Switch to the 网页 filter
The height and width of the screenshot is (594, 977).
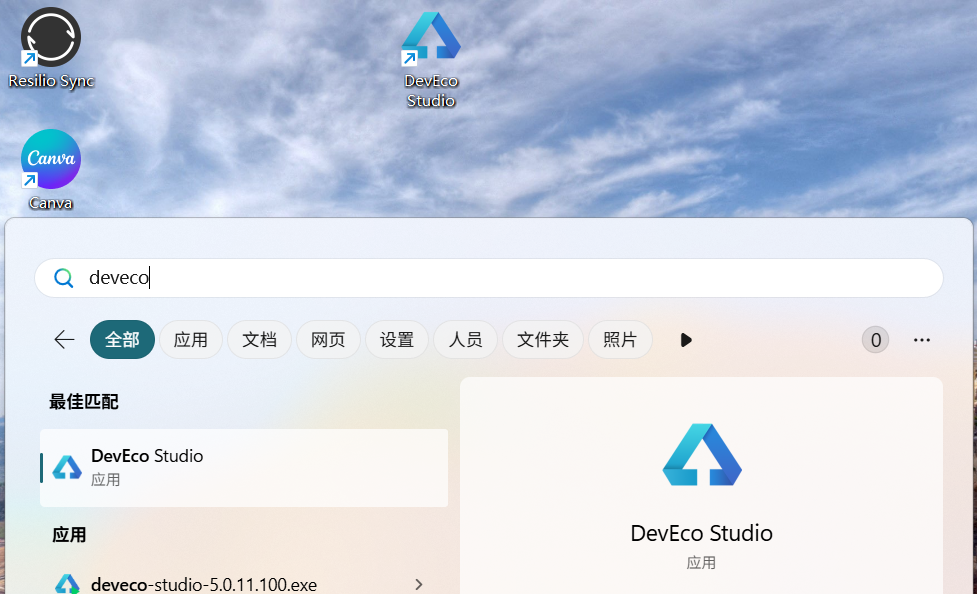point(328,340)
